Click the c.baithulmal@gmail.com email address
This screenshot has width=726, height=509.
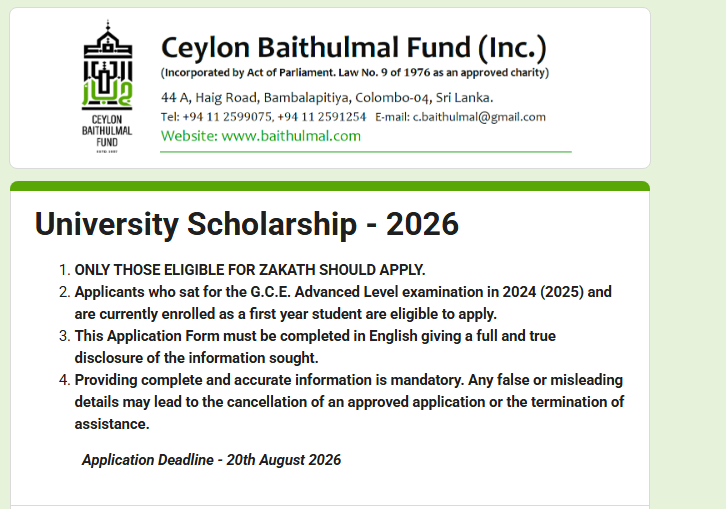pyautogui.click(x=479, y=117)
